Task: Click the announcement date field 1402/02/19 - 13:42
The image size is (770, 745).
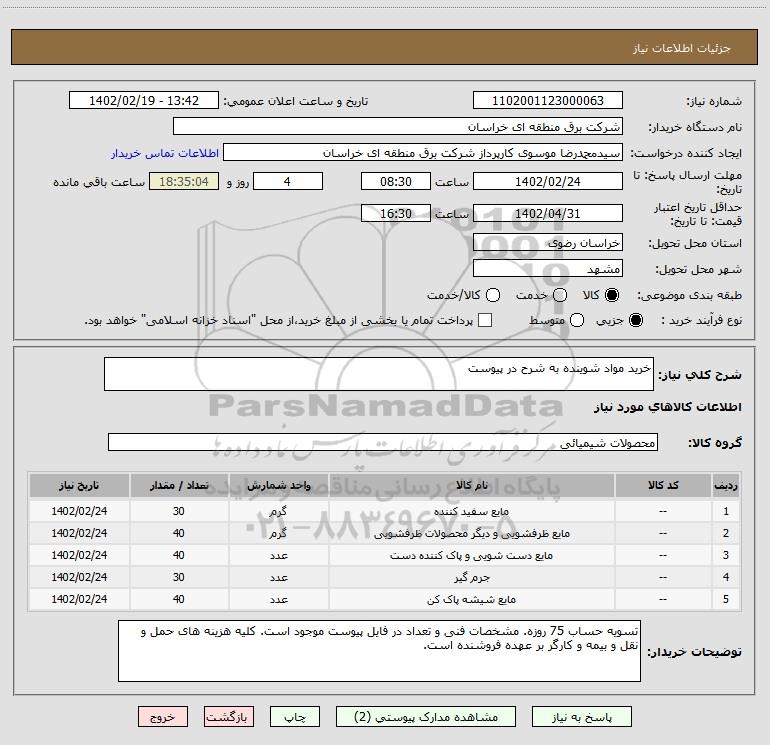Action: [143, 101]
